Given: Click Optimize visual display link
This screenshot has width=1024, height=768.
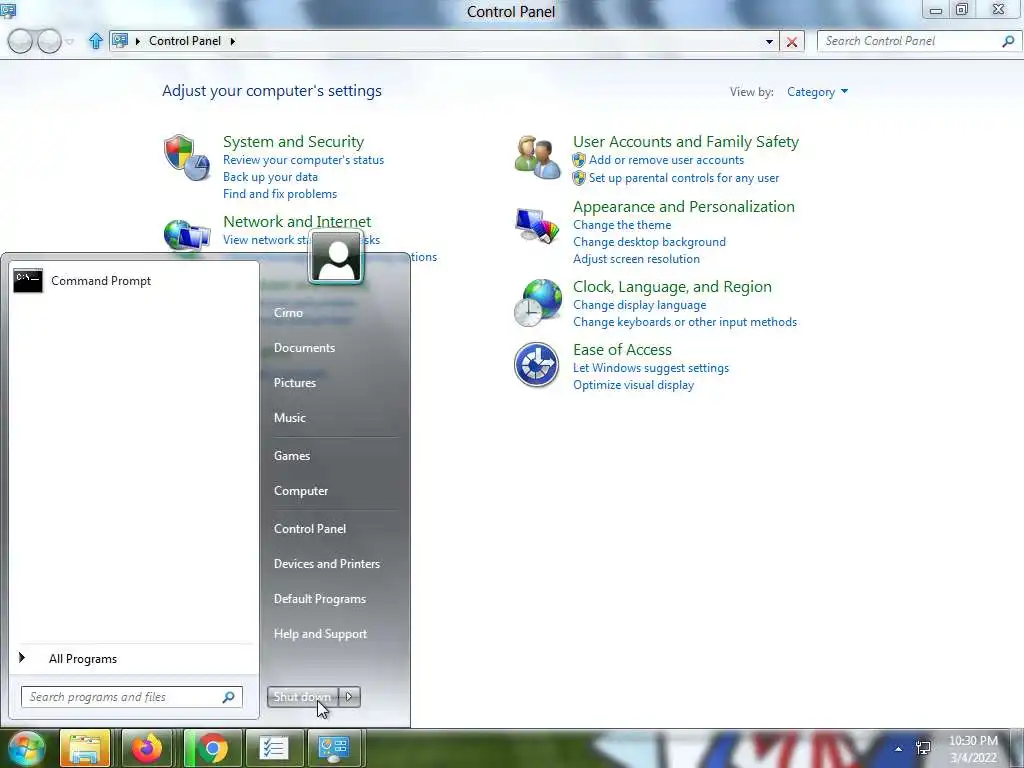Looking at the screenshot, I should coord(633,385).
